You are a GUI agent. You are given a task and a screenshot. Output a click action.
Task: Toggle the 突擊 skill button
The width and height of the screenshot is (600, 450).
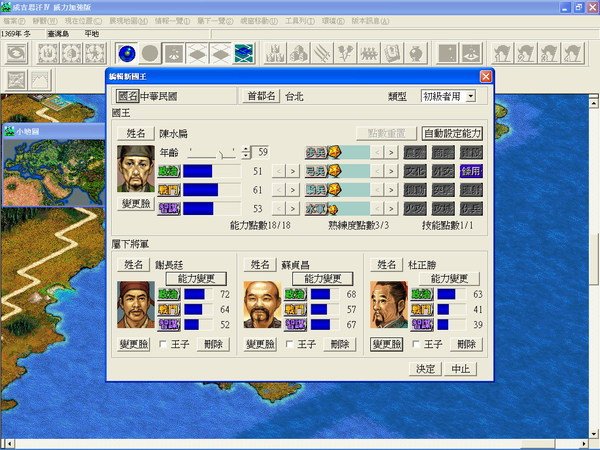[x=443, y=190]
